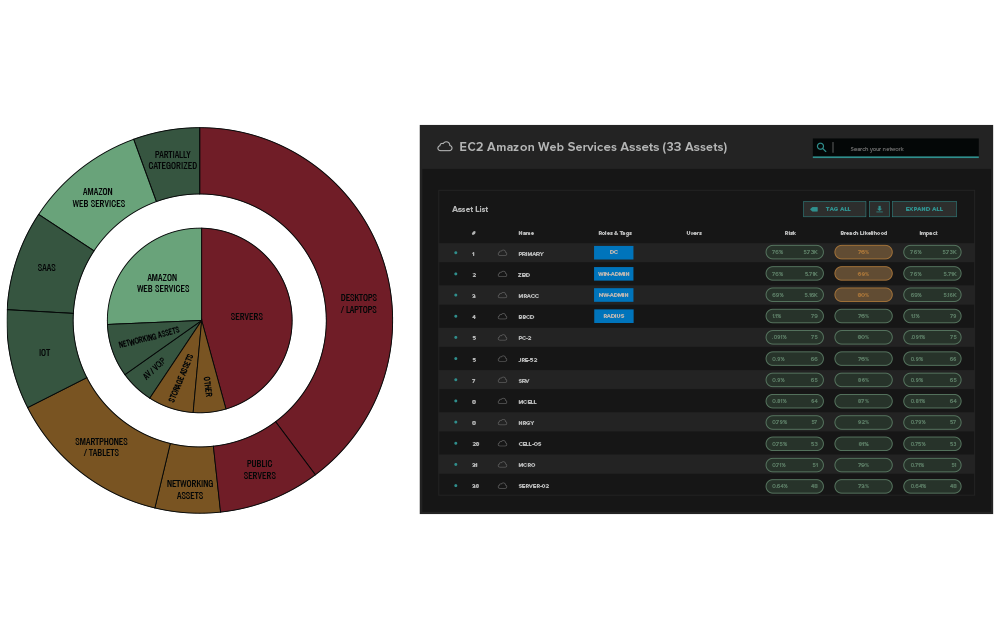Image resolution: width=1000 pixels, height=640 pixels.
Task: Open the CELL-OS asset name
Action: coord(529,444)
